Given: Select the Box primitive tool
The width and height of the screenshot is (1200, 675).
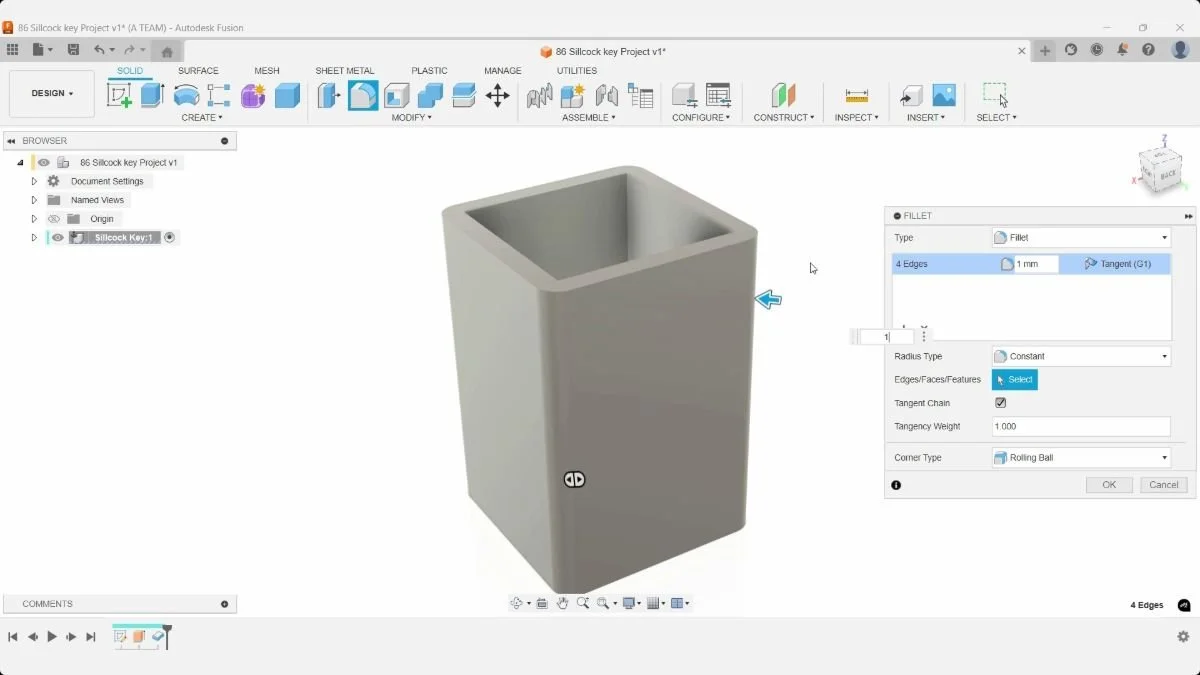Looking at the screenshot, I should (287, 95).
